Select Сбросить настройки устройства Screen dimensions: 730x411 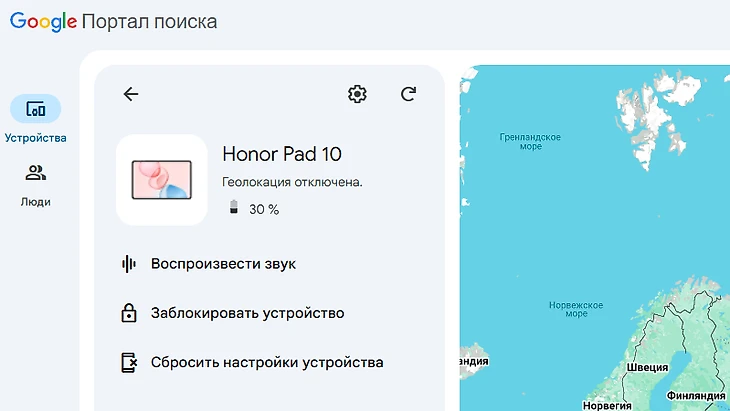click(266, 362)
